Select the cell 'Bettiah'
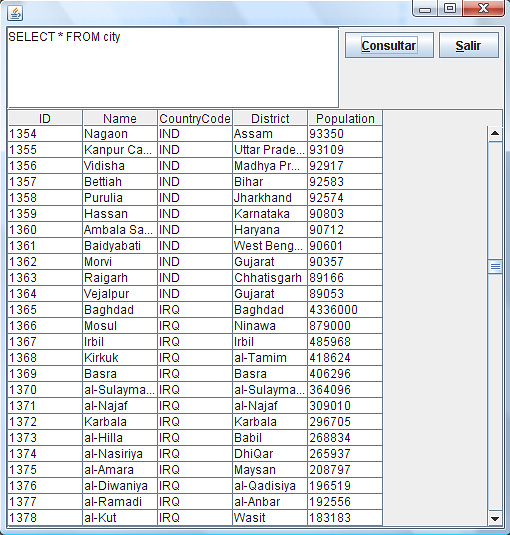This screenshot has height=535, width=510. pyautogui.click(x=120, y=182)
